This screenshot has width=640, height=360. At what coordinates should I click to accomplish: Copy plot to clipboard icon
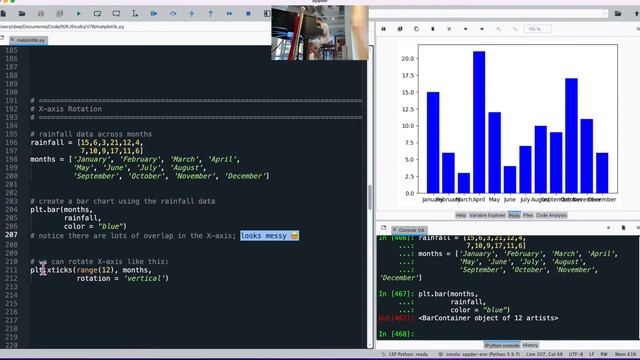coord(416,29)
